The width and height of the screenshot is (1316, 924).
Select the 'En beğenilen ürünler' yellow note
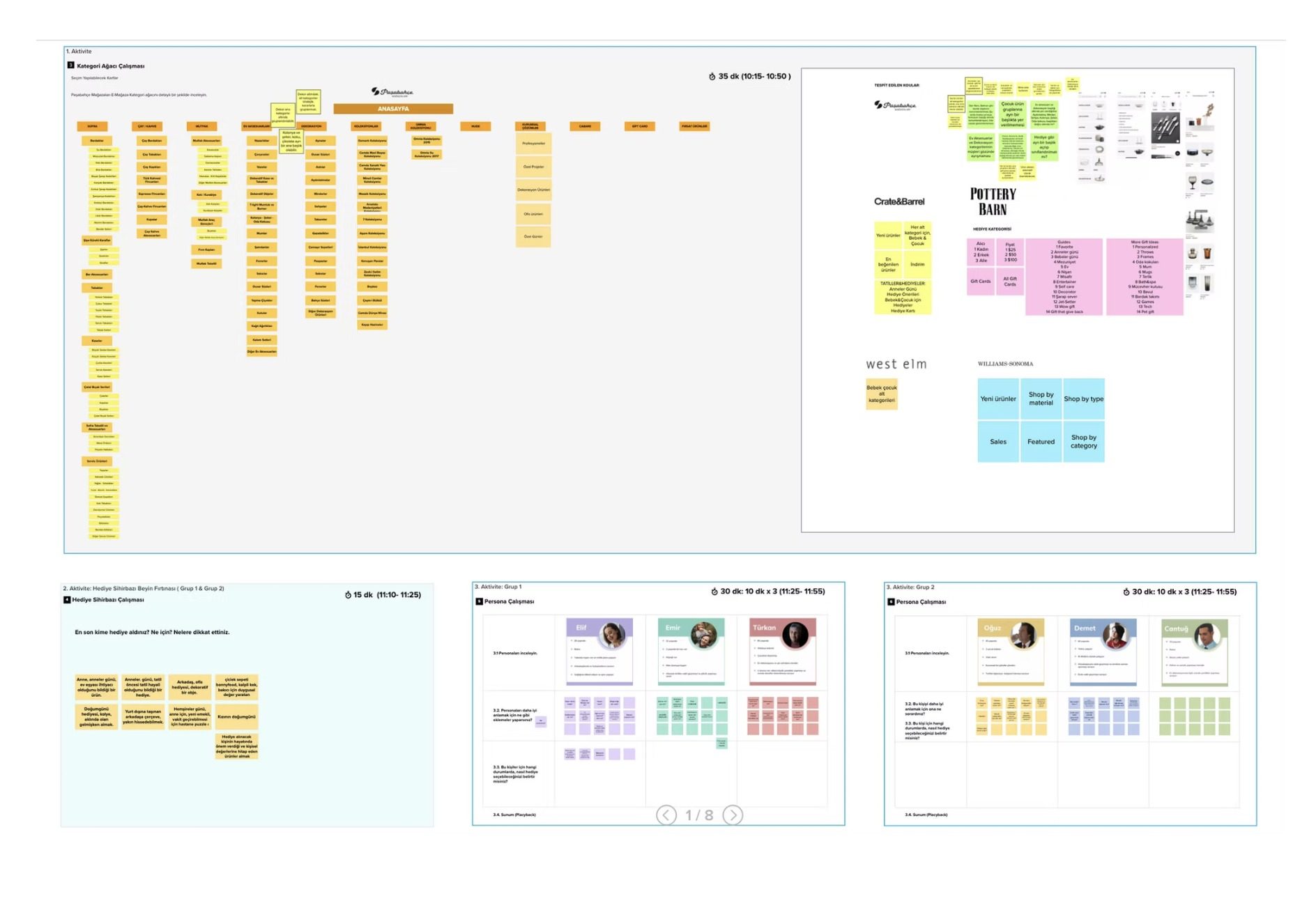pyautogui.click(x=888, y=264)
